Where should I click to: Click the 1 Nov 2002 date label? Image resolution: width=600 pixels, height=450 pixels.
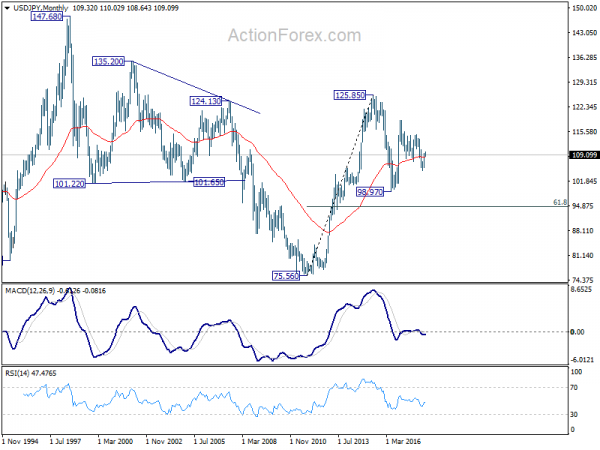[164, 441]
